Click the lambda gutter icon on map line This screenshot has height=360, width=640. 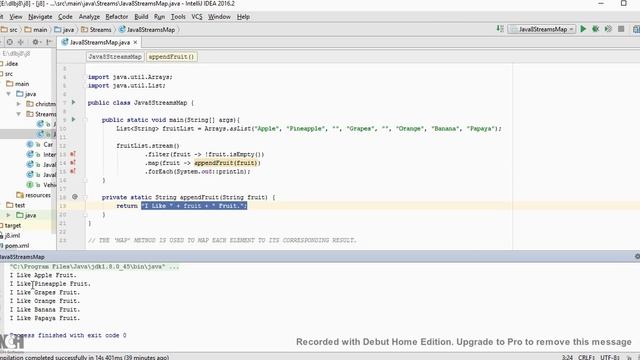click(x=73, y=163)
